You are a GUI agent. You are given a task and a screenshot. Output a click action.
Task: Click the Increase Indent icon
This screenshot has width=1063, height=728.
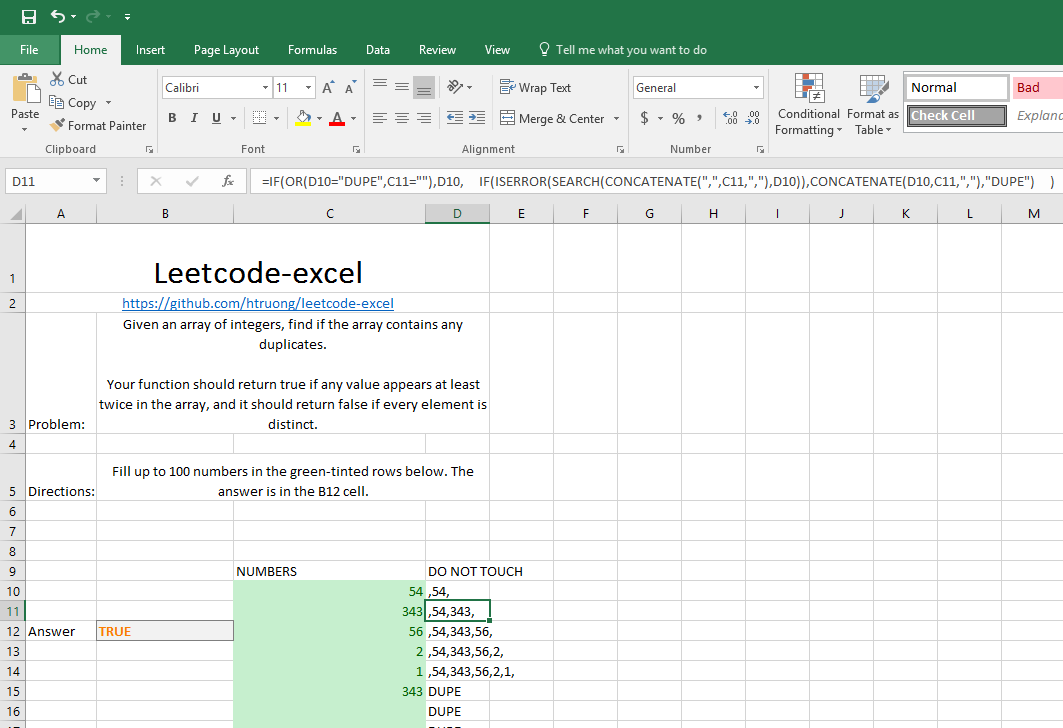point(477,118)
